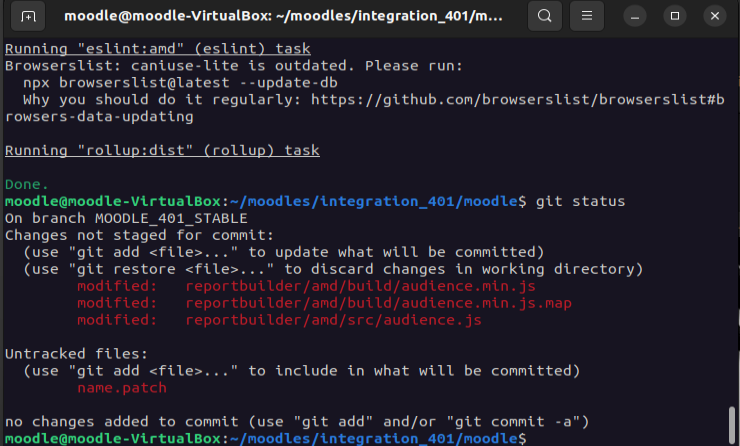
Task: Click 'Untracked files:' heading
Action: [76, 354]
